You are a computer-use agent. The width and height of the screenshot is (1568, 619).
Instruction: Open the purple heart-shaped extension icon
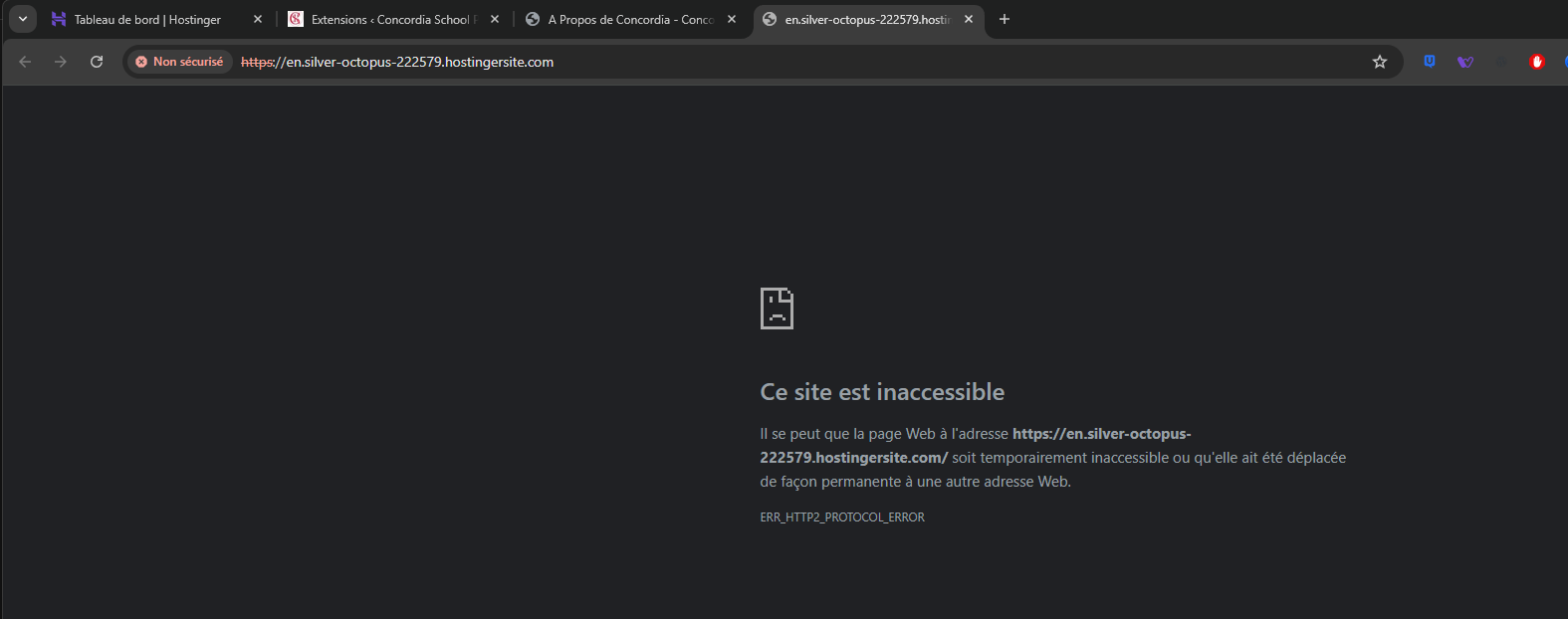tap(1465, 62)
